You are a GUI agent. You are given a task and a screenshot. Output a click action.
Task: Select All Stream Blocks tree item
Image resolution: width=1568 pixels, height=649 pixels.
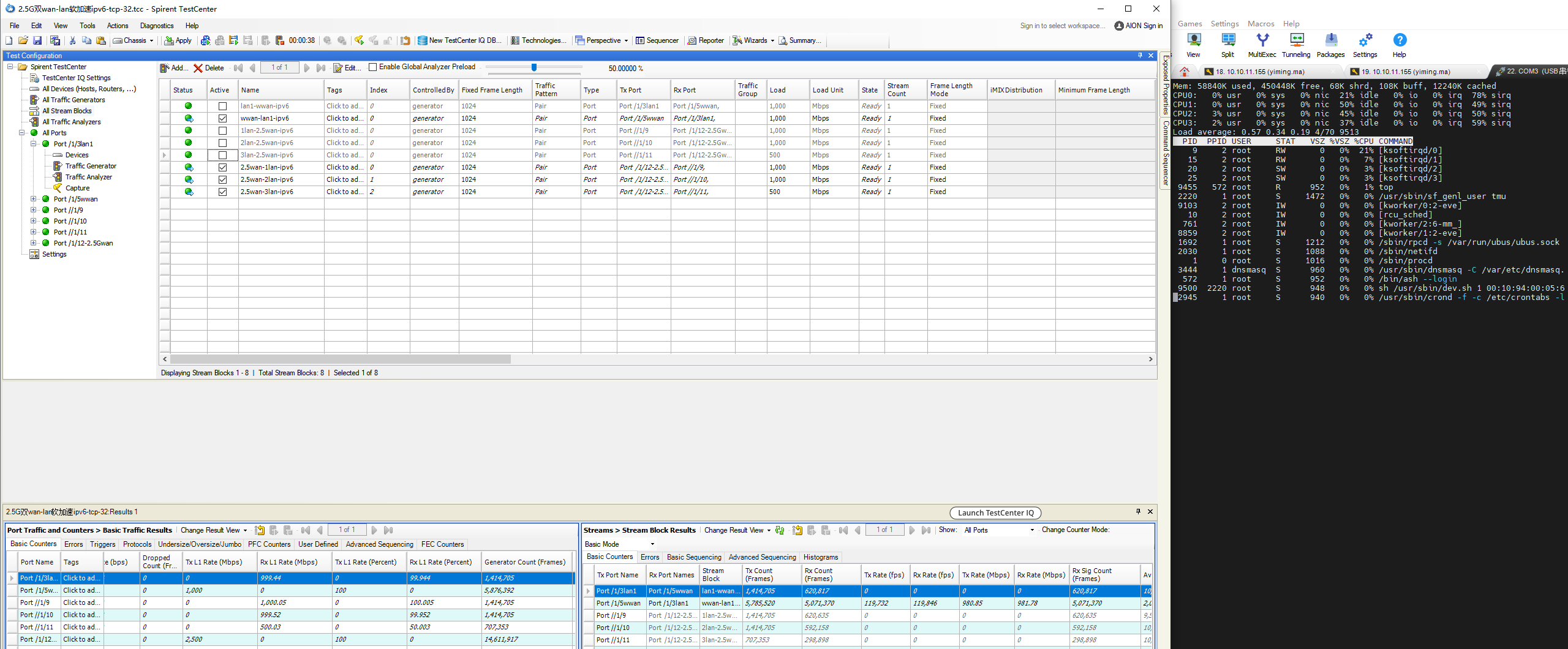click(67, 111)
